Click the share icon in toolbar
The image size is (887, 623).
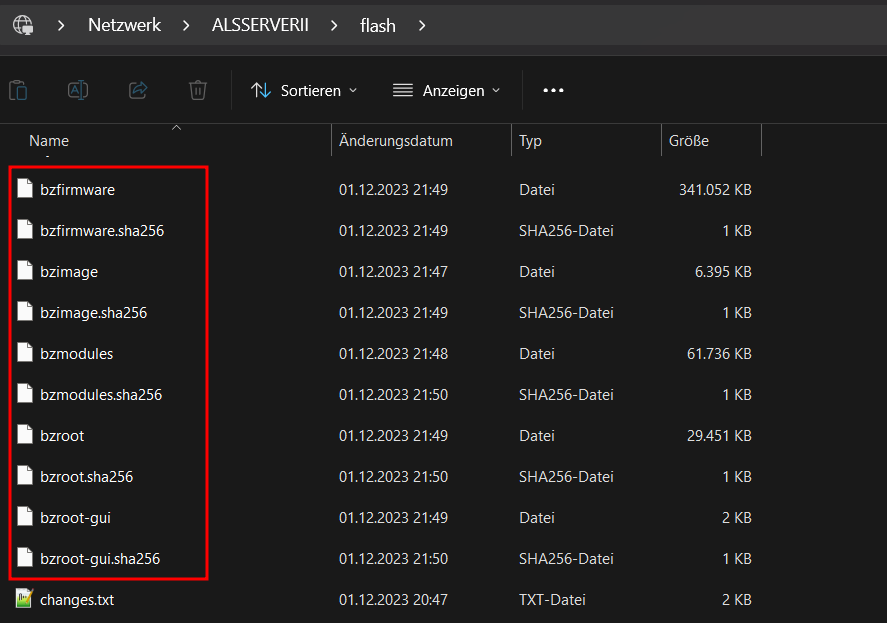click(138, 91)
